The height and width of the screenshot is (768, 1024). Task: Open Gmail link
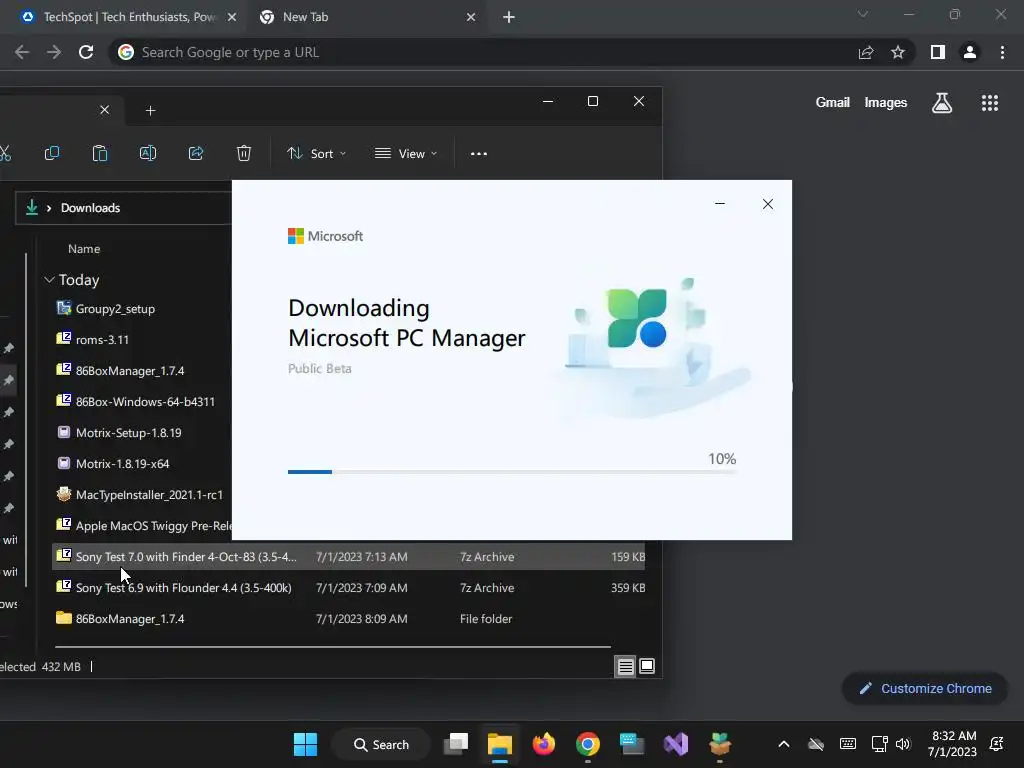[833, 103]
